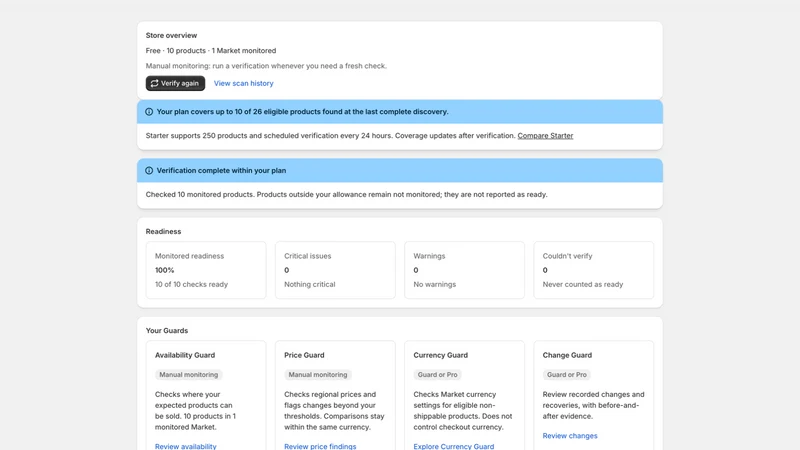The height and width of the screenshot is (450, 800).
Task: Open Review price findings link
Action: point(320,446)
